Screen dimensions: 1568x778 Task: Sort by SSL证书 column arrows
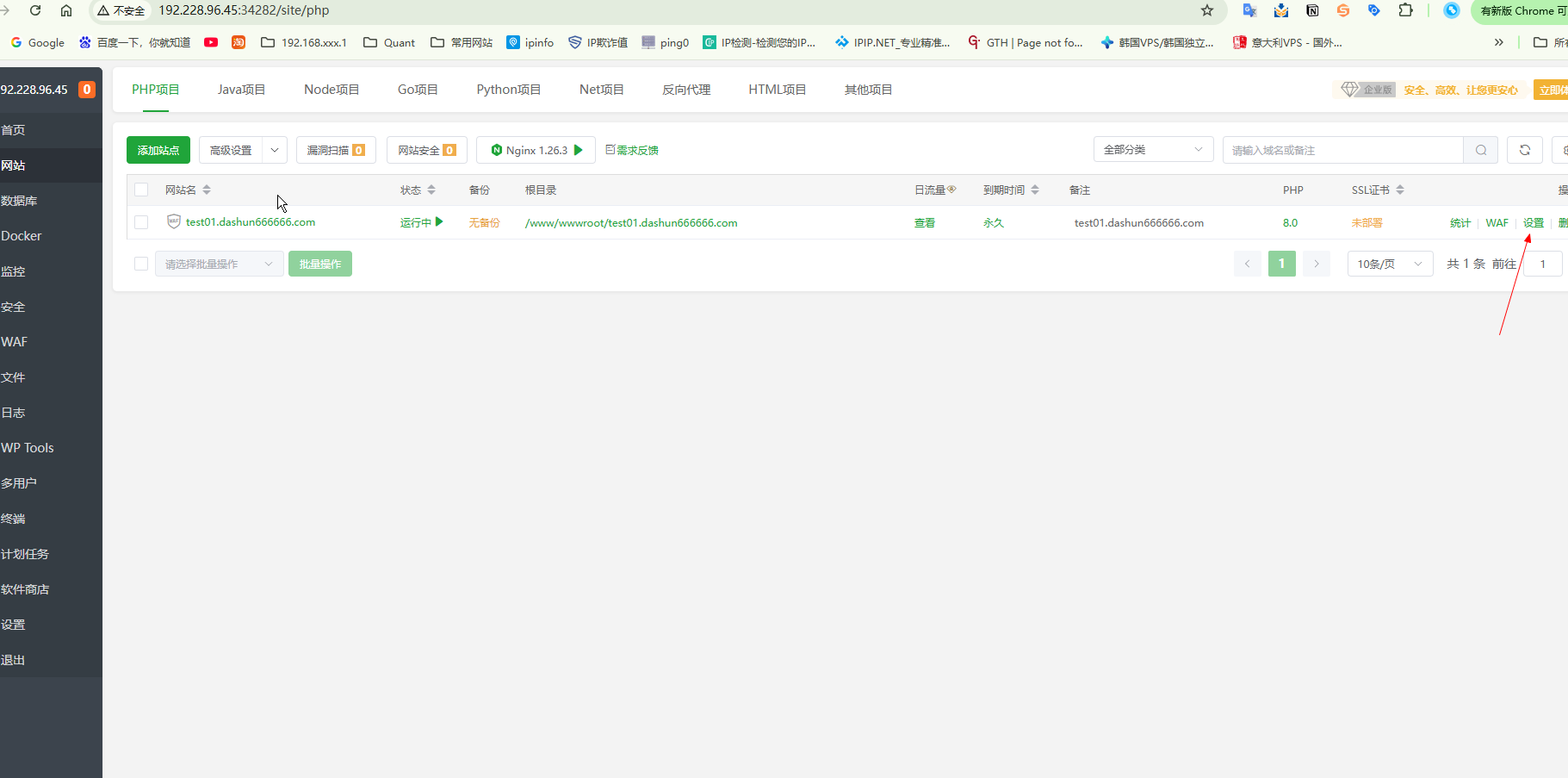click(x=1400, y=190)
